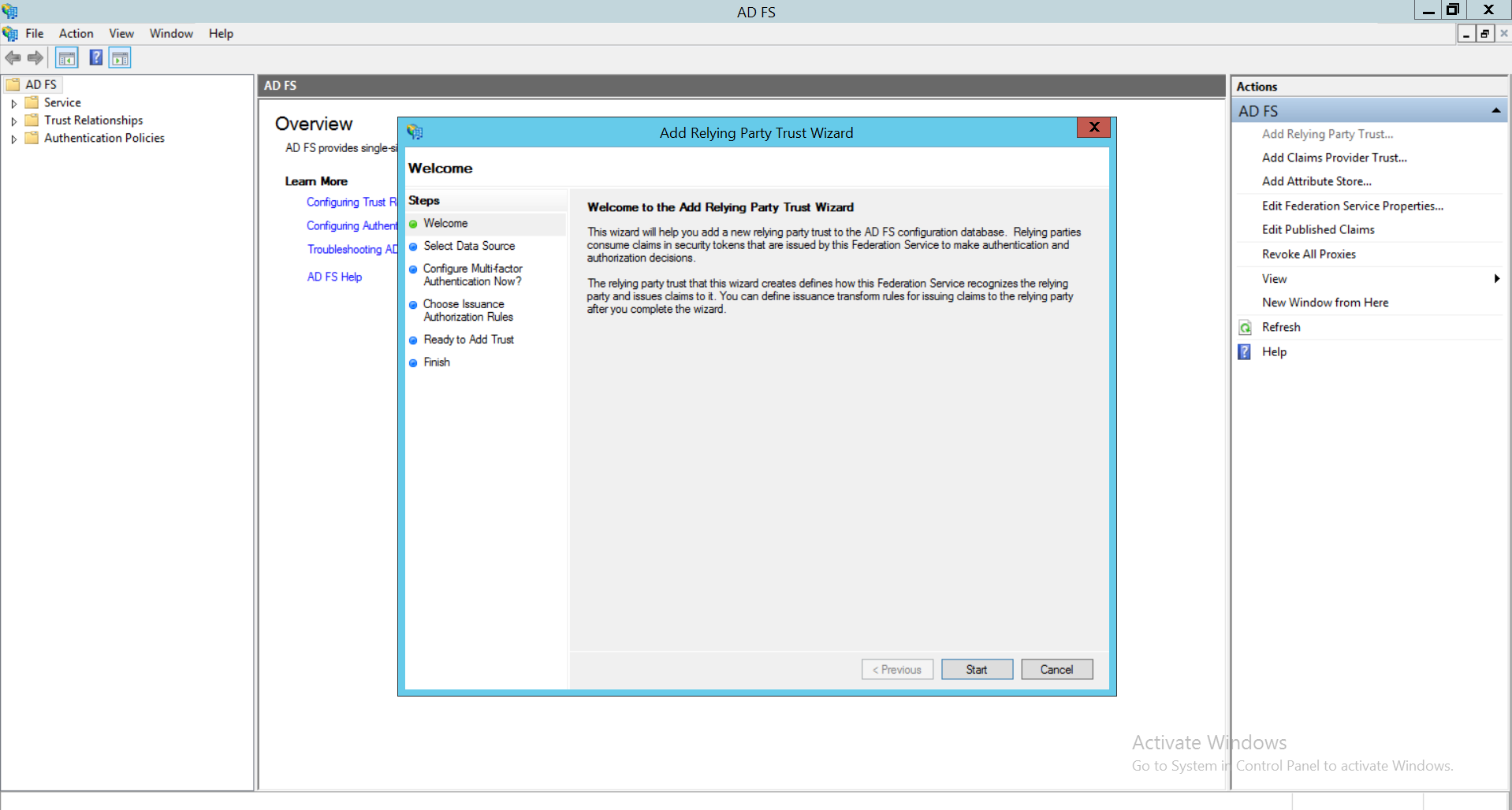The height and width of the screenshot is (810, 1512).
Task: Click the Trust Relationships folder icon
Action: point(32,120)
